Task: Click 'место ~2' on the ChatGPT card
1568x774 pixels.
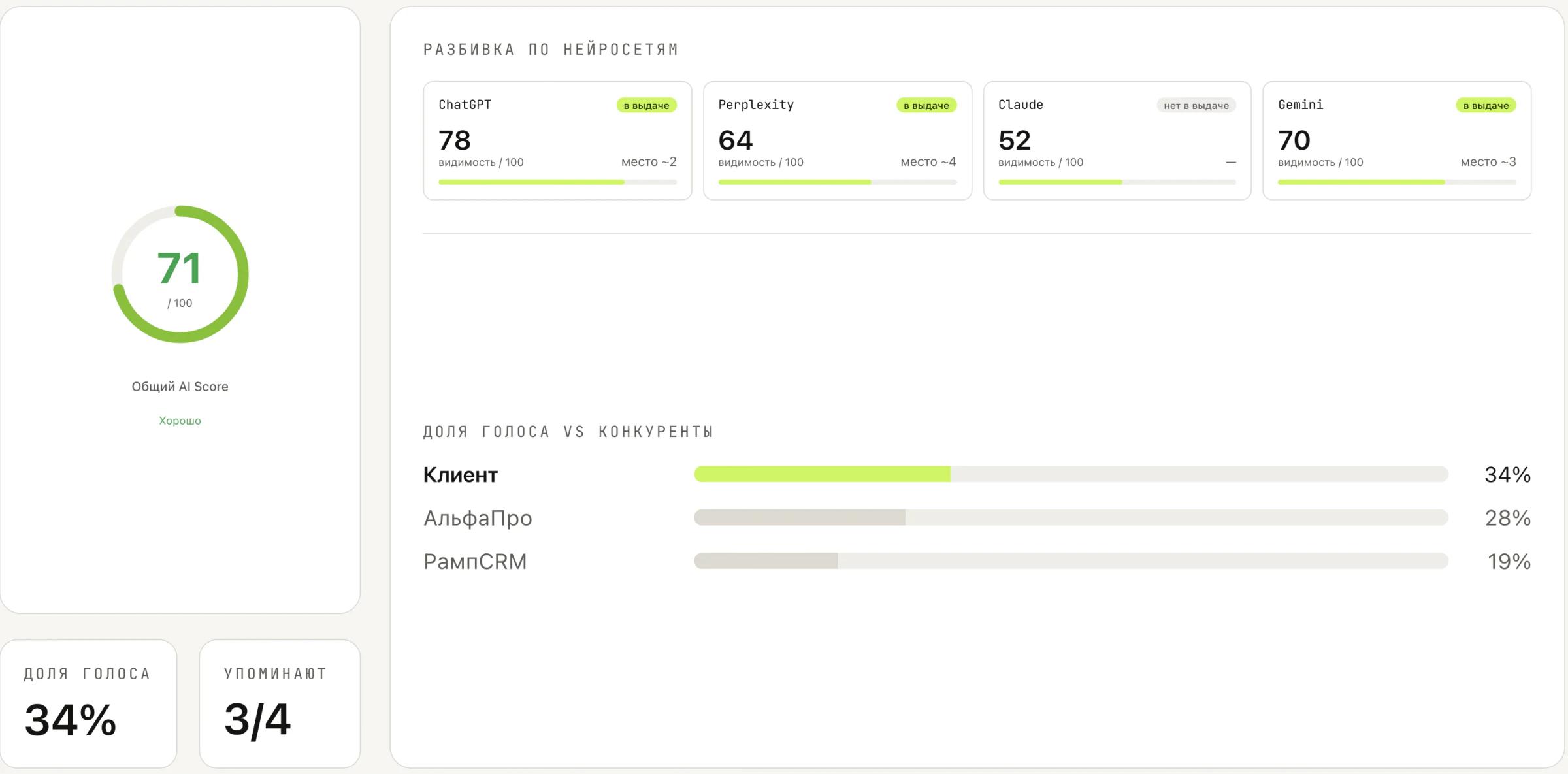Action: (x=649, y=161)
